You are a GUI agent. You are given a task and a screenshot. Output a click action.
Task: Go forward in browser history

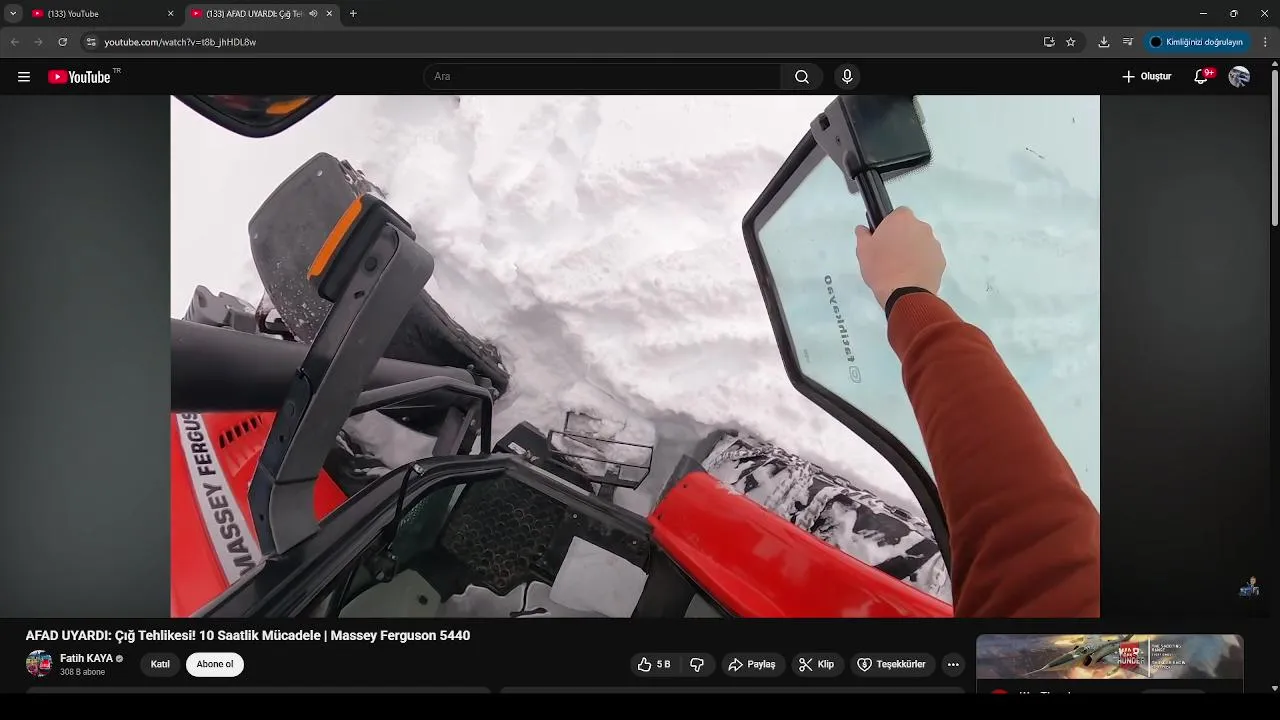click(39, 42)
